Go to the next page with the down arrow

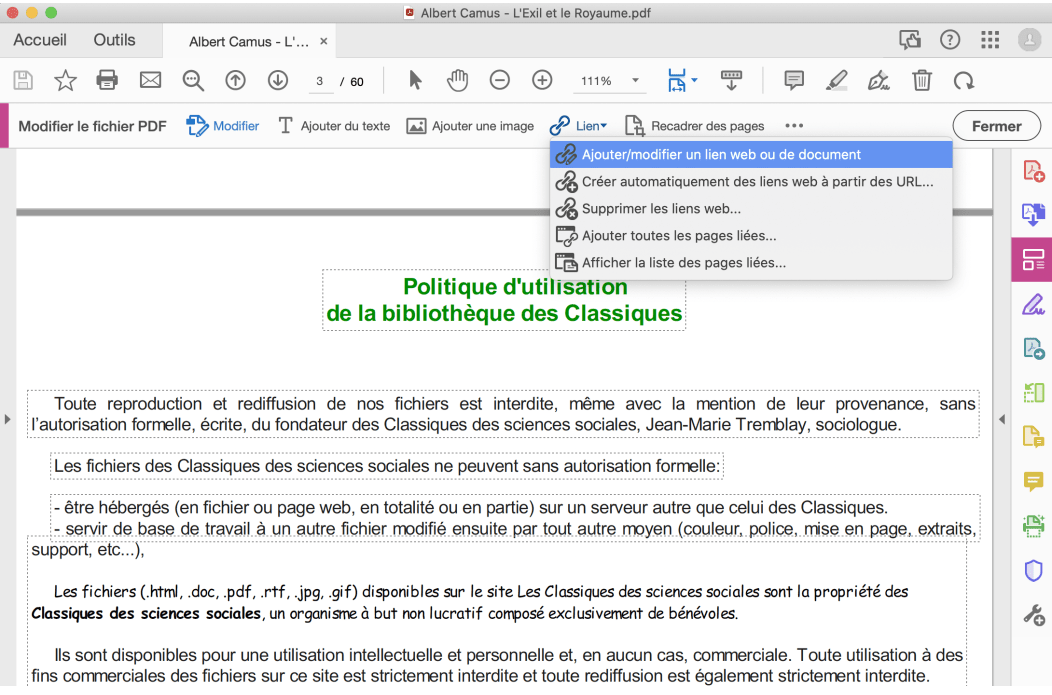(x=278, y=81)
